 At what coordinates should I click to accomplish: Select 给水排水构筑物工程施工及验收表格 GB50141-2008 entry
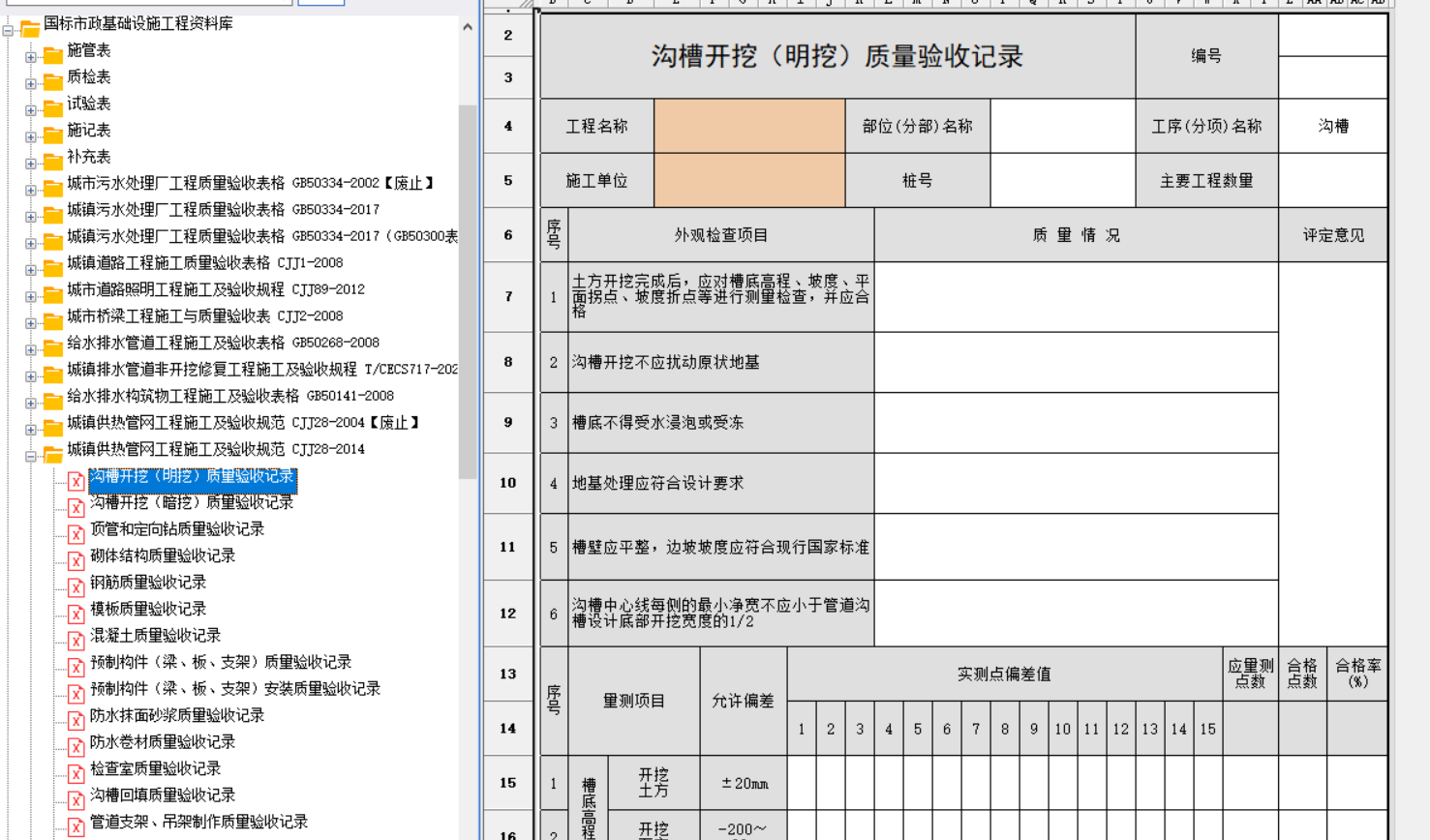click(x=230, y=396)
